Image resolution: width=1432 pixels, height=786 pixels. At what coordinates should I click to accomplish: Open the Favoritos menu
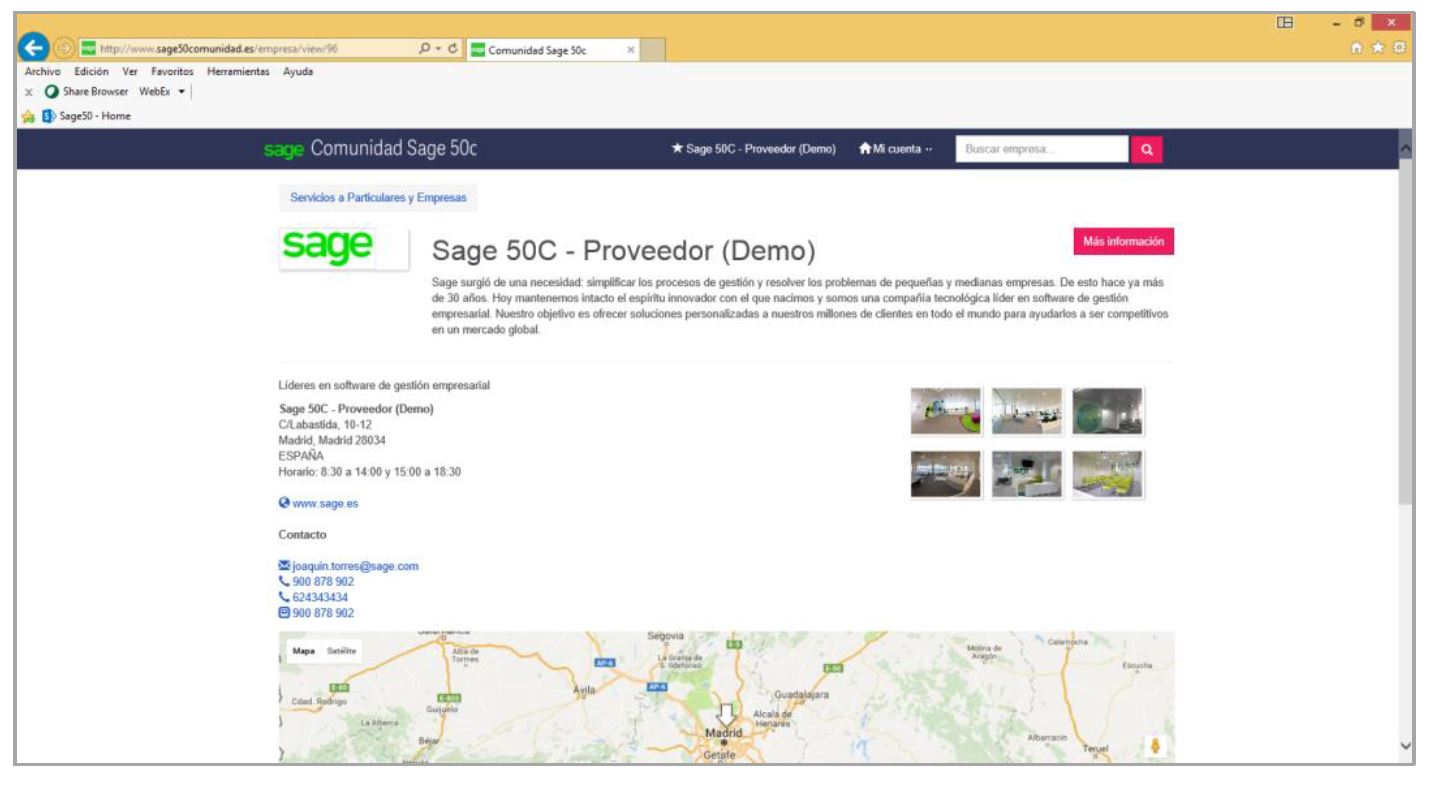click(173, 72)
